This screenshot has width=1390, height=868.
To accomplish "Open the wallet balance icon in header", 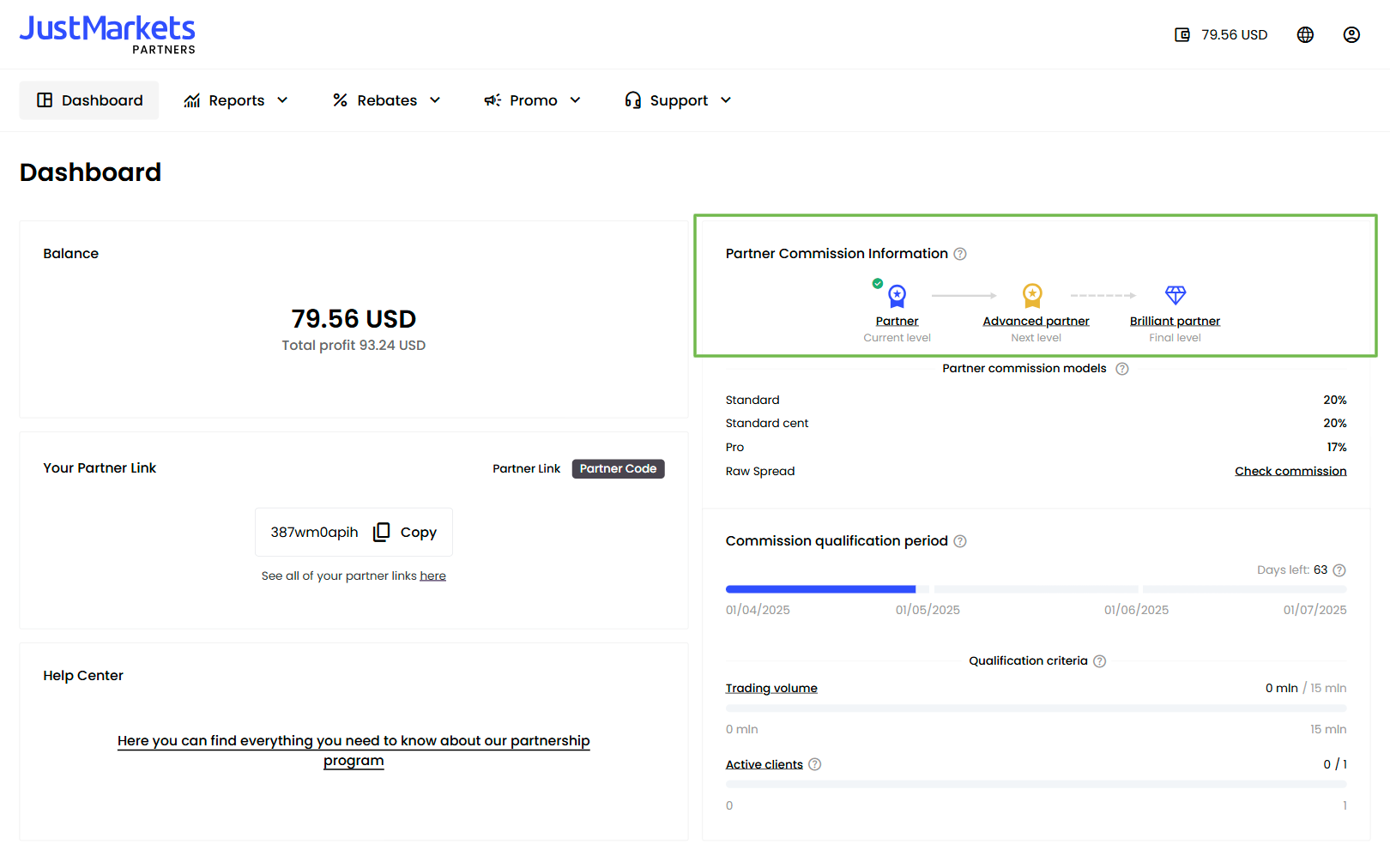I will pos(1182,35).
